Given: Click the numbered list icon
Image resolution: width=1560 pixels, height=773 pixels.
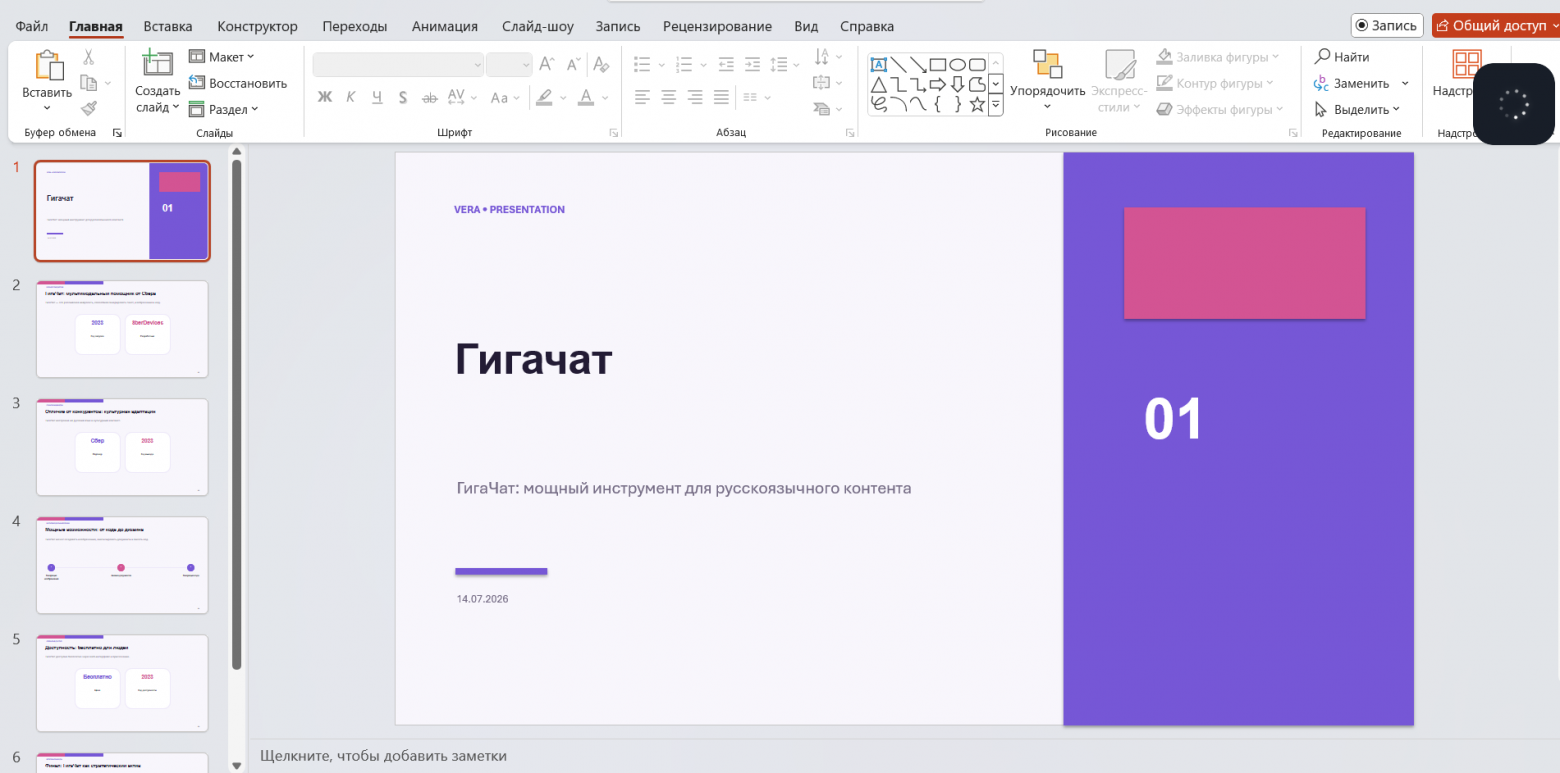Looking at the screenshot, I should tap(685, 64).
